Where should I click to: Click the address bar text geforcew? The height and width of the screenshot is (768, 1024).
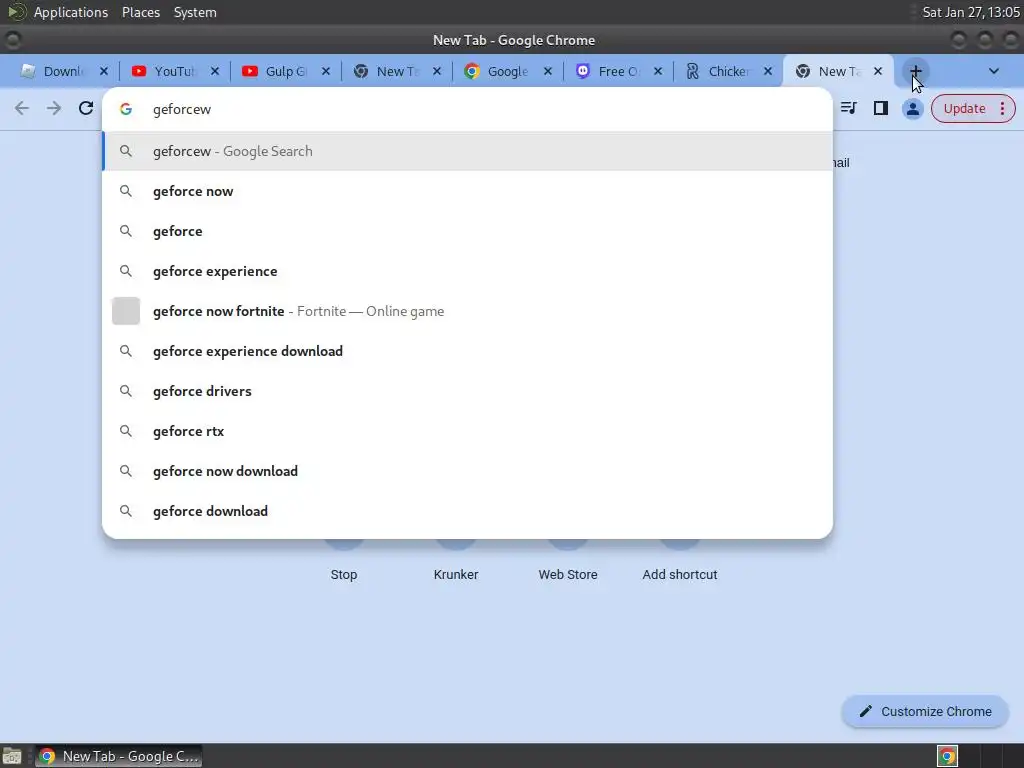point(182,110)
